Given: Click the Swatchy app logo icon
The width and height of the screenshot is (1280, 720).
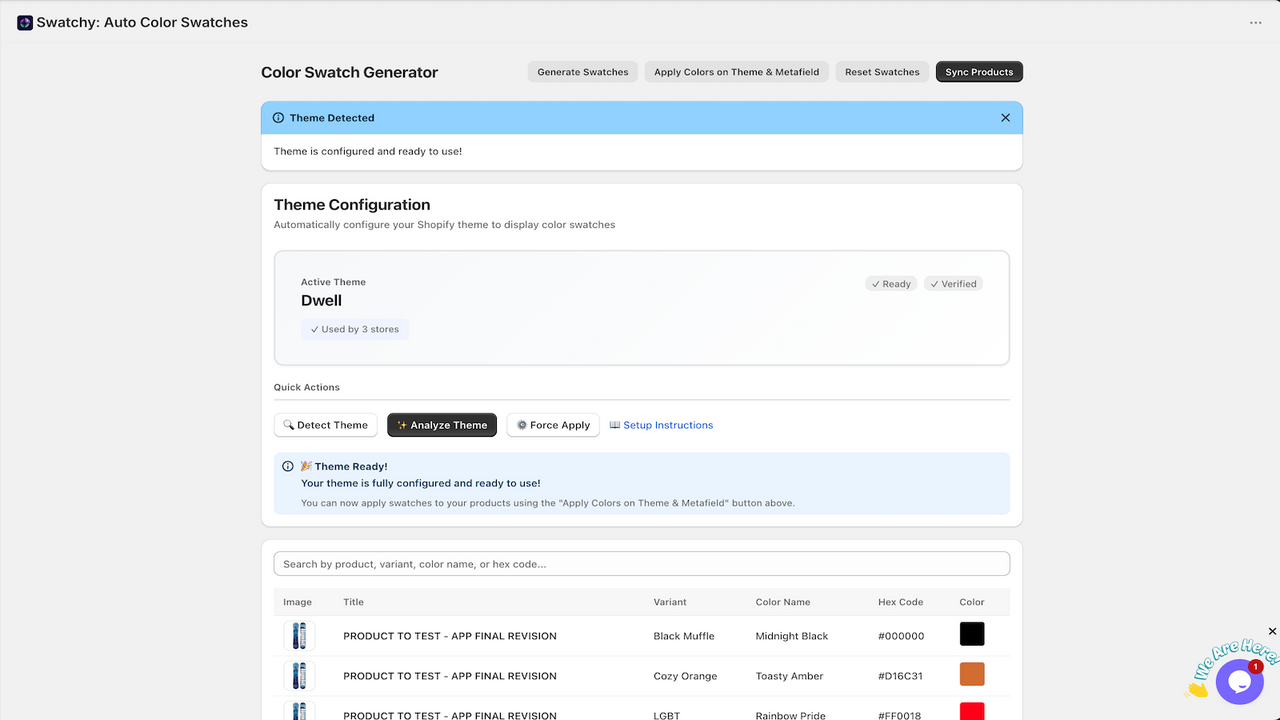Looking at the screenshot, I should coord(25,22).
